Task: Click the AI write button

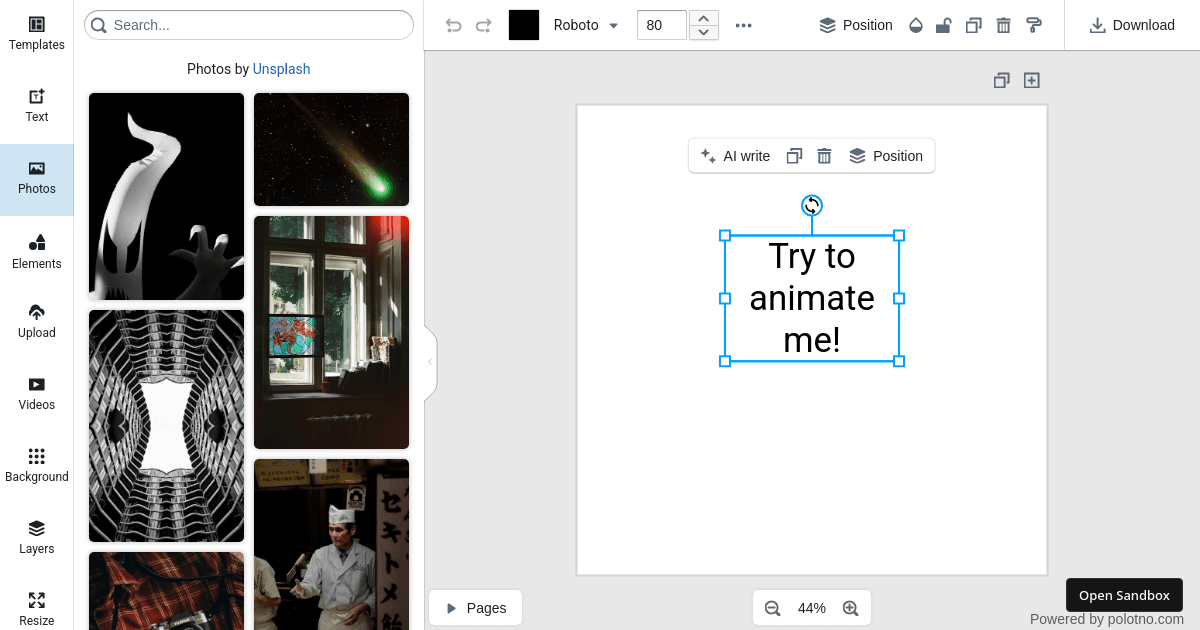Action: [x=735, y=156]
